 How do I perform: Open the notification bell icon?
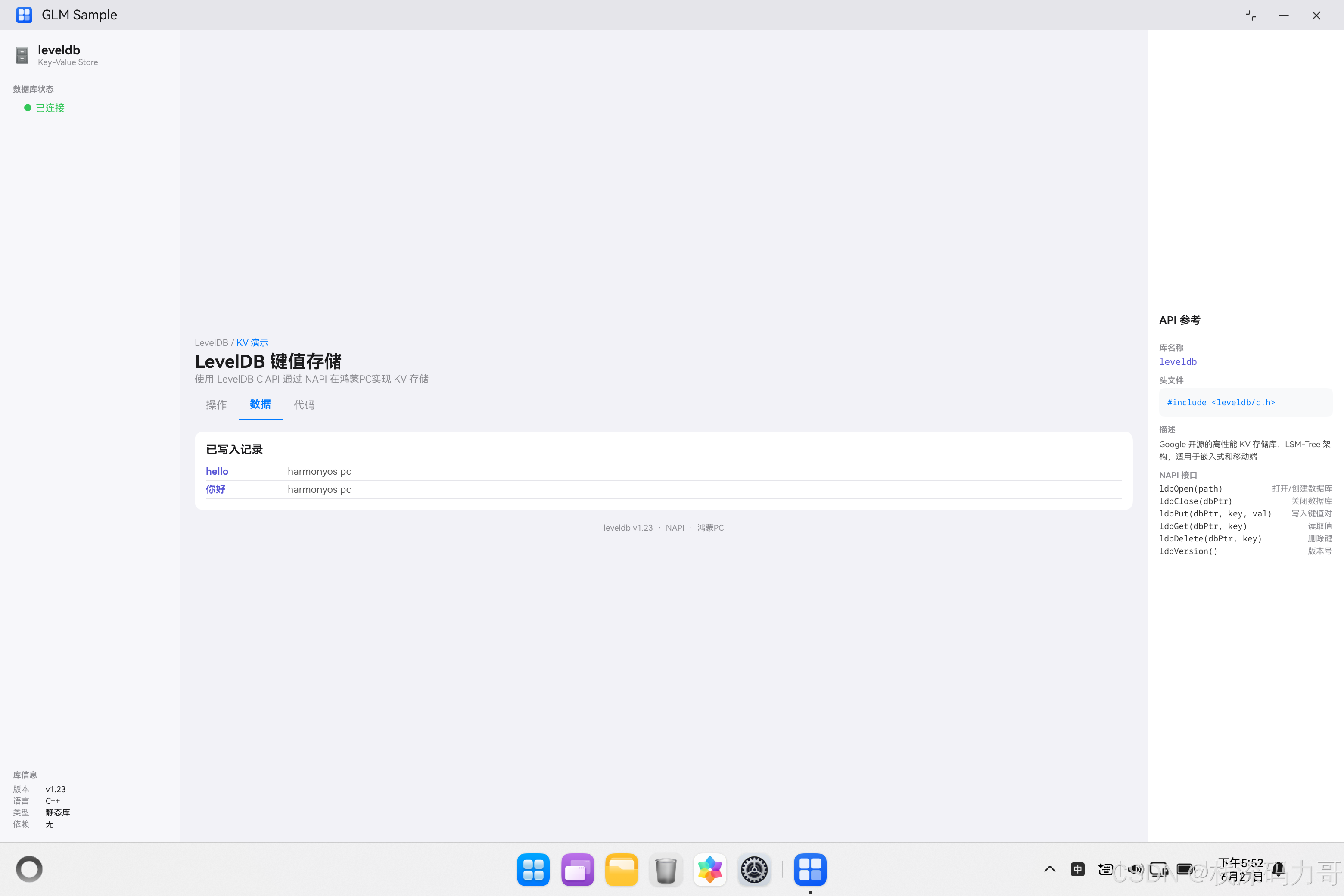point(1279,869)
